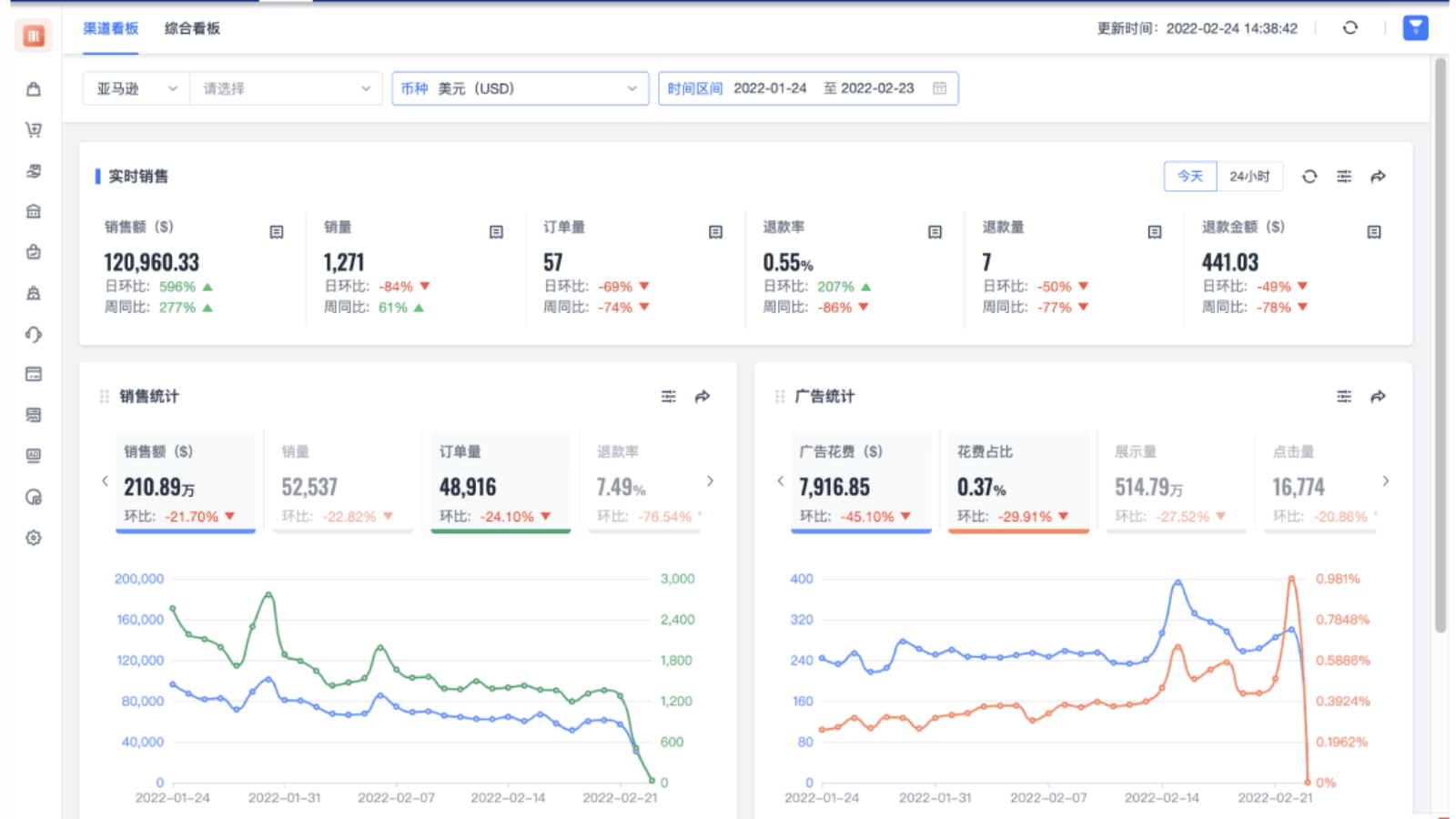1456x819 pixels.
Task: Open settings icon in 销售统计 panel
Action: click(x=668, y=397)
